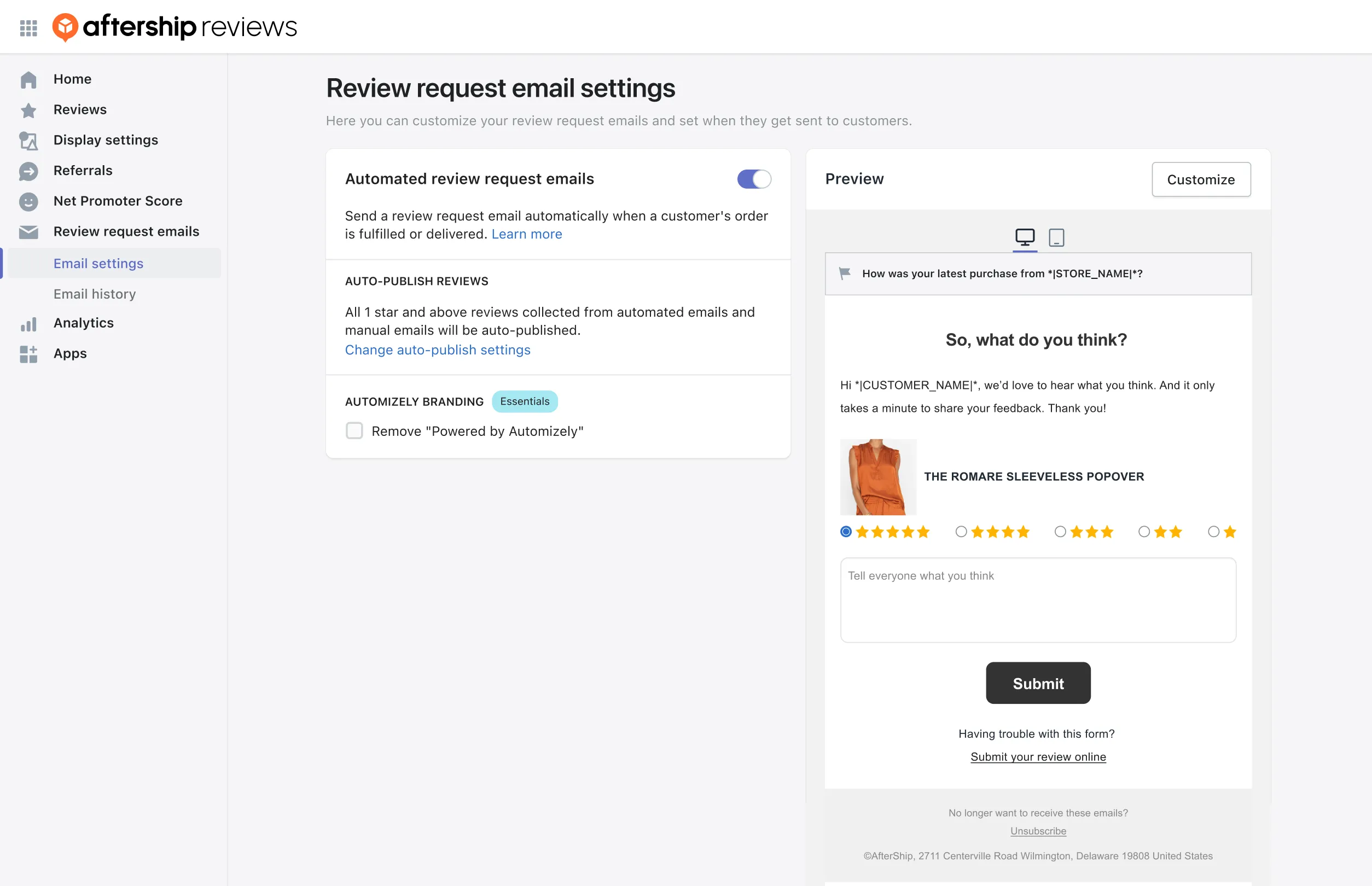This screenshot has height=886, width=1372.
Task: Check Remove "Powered by Automizely" box
Action: [354, 431]
